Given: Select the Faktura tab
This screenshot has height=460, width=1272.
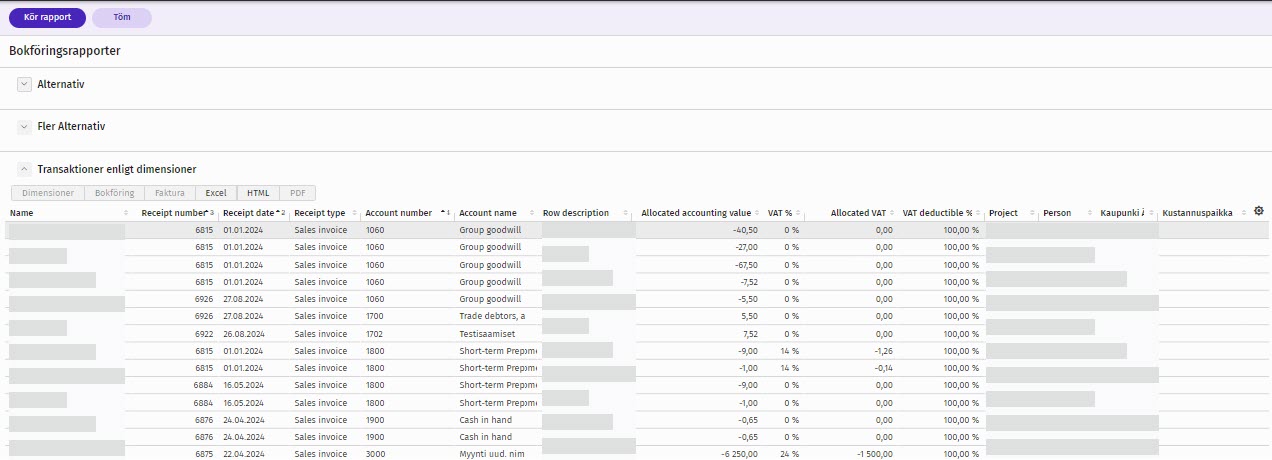Looking at the screenshot, I should pyautogui.click(x=170, y=193).
